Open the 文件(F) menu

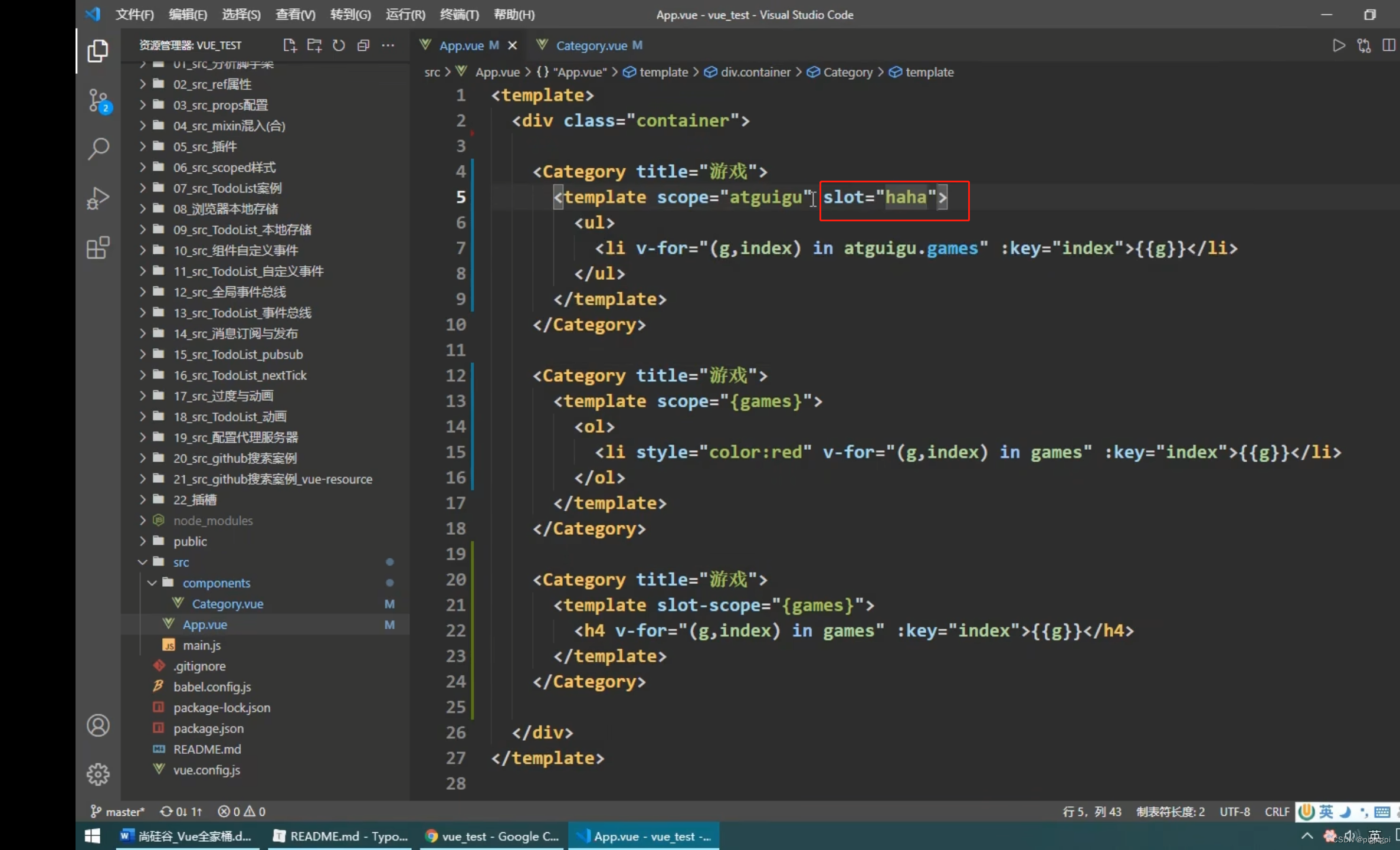(x=135, y=14)
